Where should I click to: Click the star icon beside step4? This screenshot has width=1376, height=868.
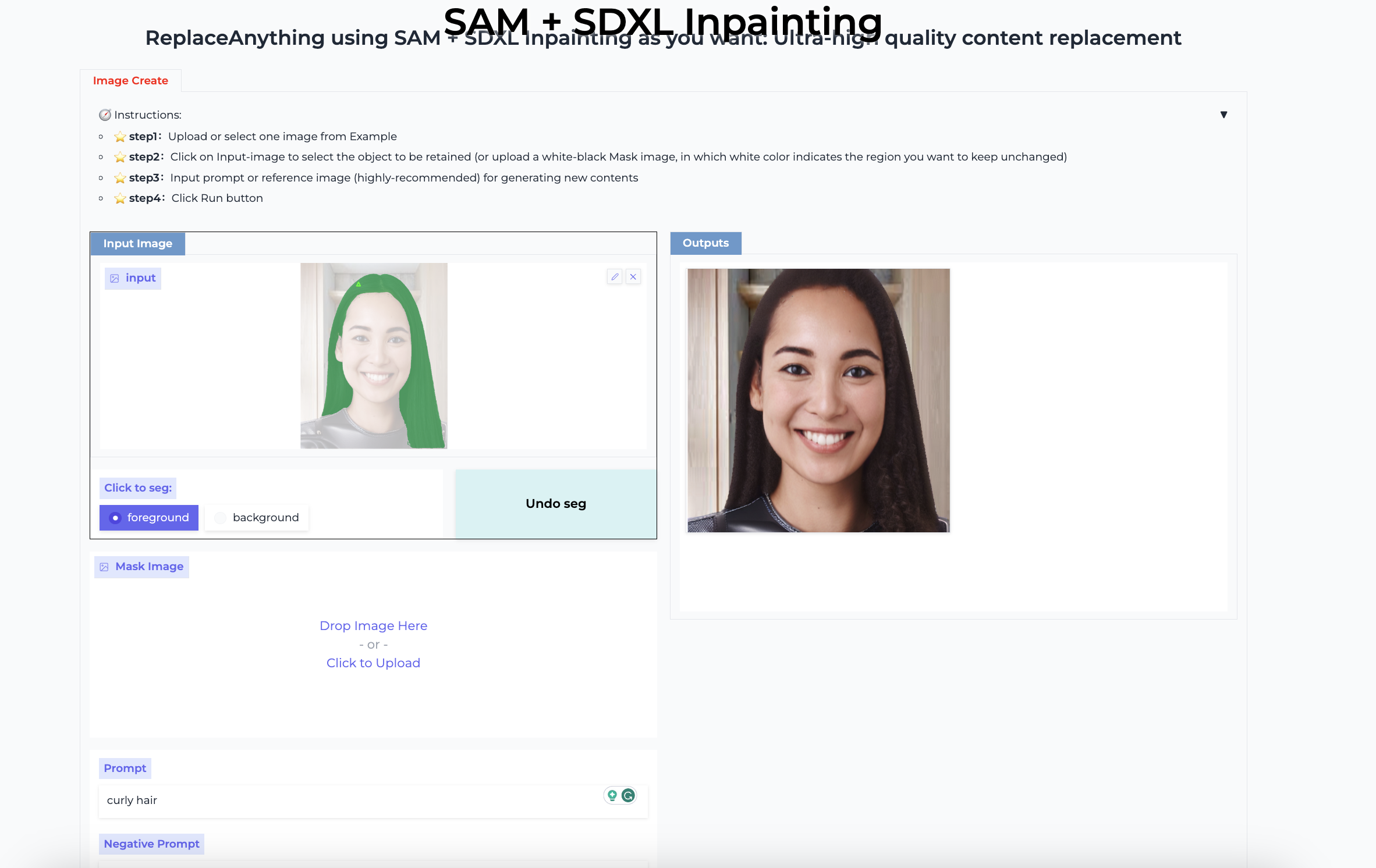pyautogui.click(x=120, y=198)
